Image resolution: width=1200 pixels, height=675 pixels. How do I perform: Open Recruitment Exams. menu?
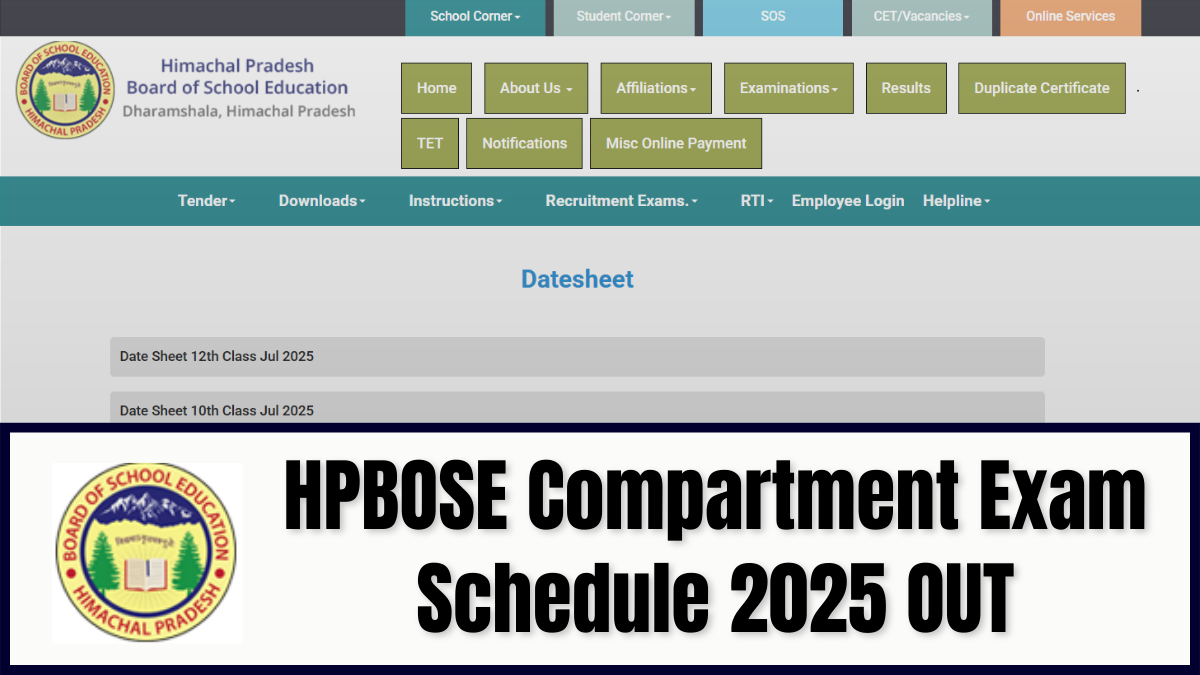pos(621,201)
